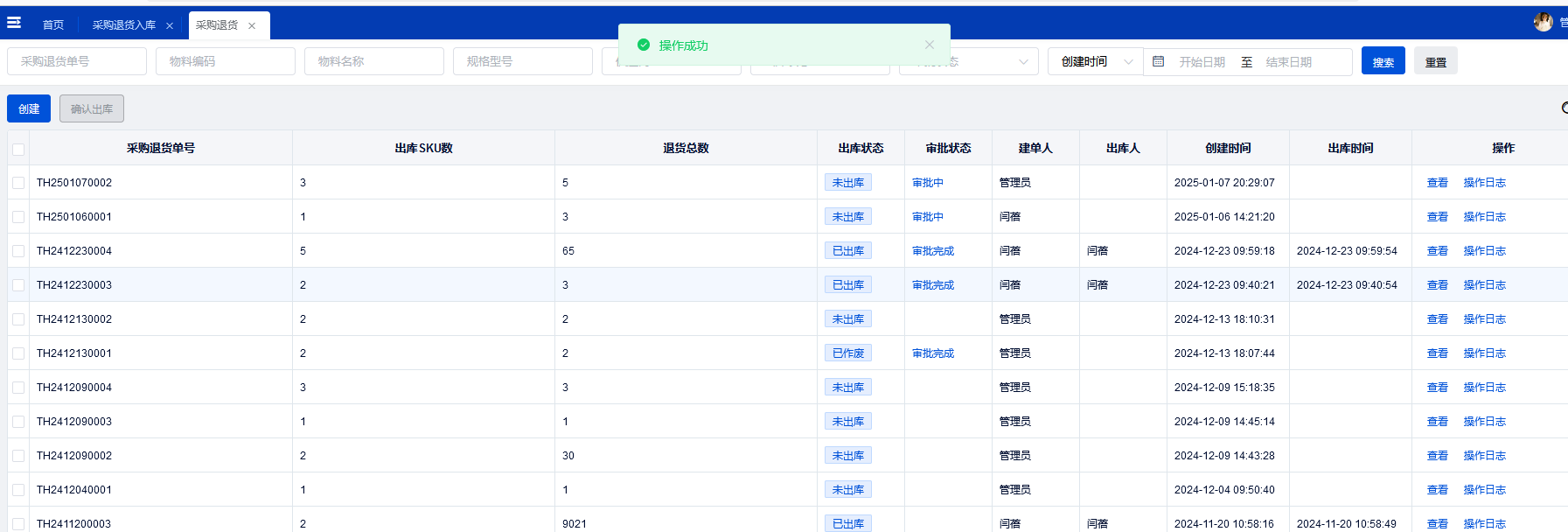
Task: Open the user avatar menu
Action: click(x=1543, y=22)
